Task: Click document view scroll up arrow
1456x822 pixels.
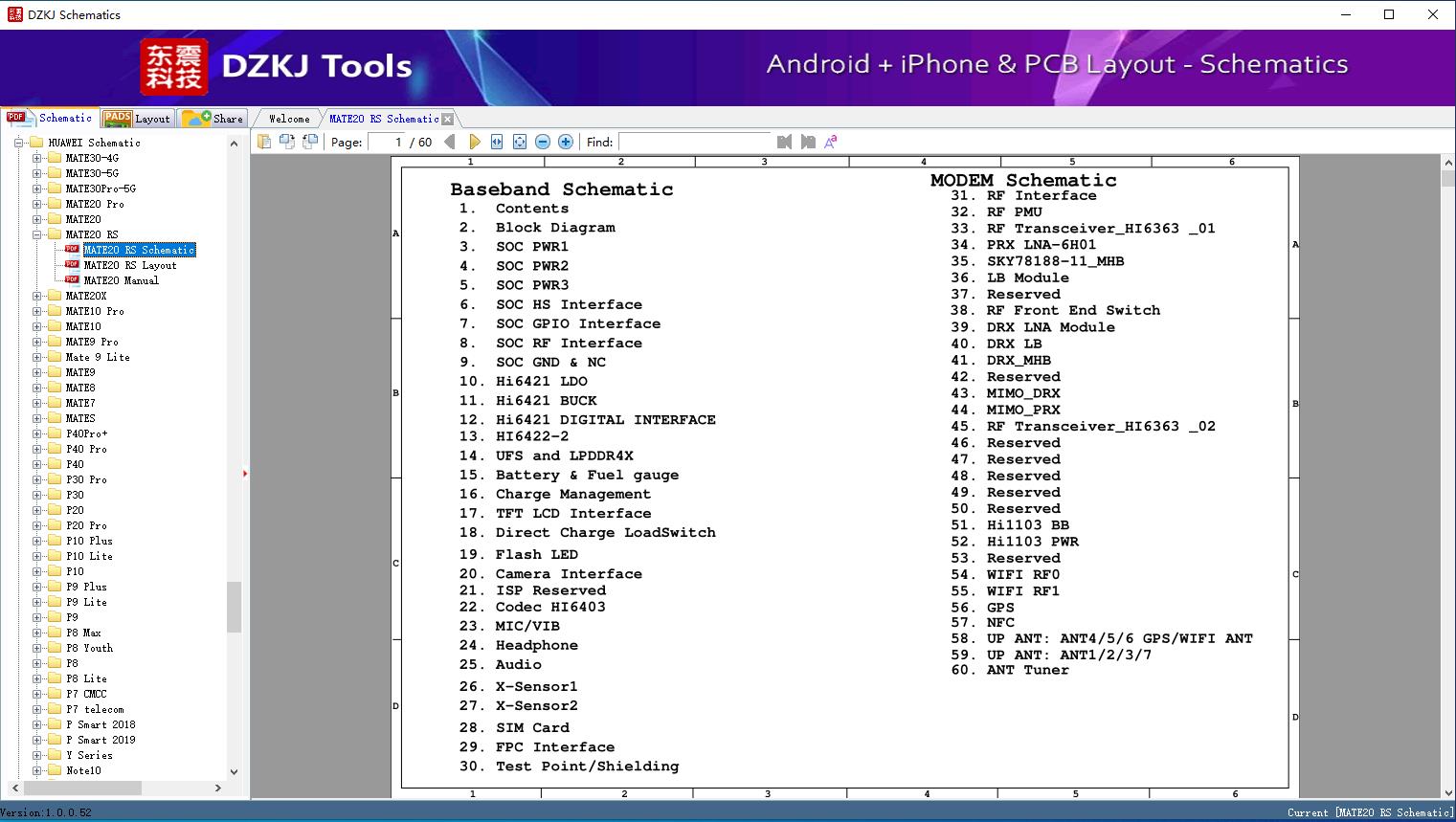Action: pyautogui.click(x=1447, y=164)
